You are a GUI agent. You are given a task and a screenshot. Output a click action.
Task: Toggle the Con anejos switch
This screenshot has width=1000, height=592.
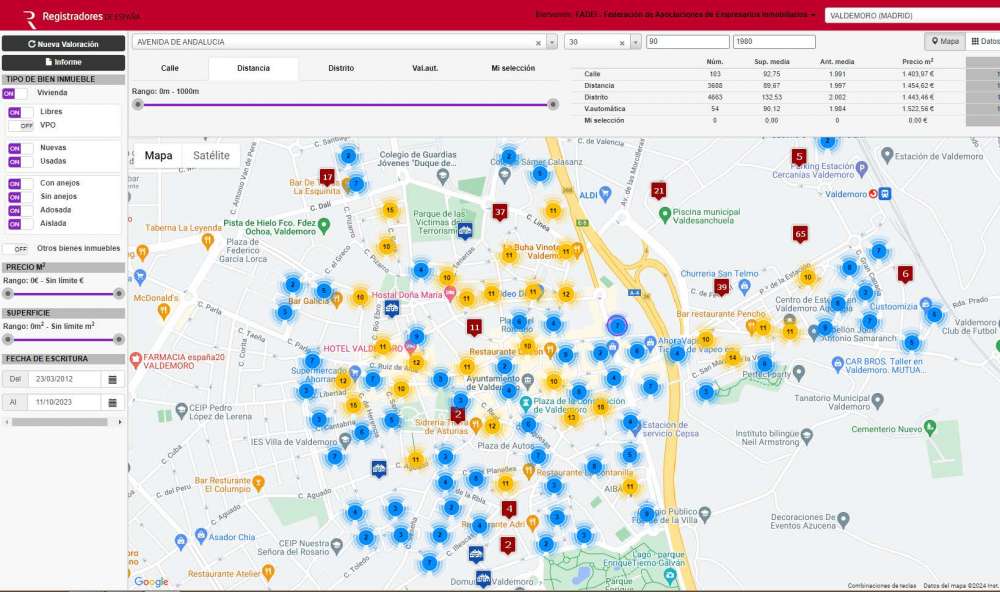20,184
